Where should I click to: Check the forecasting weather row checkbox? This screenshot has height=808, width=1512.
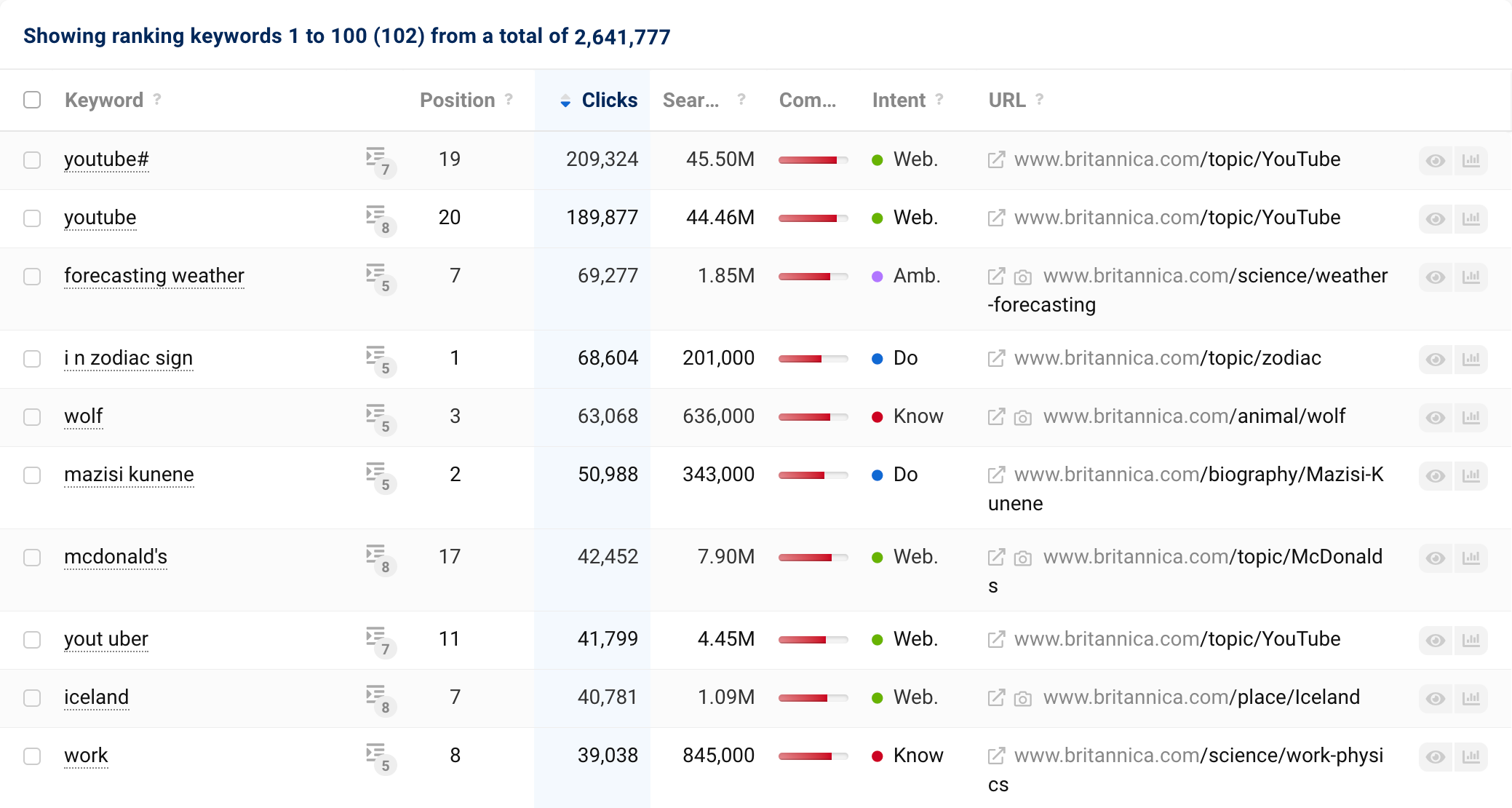pyautogui.click(x=32, y=276)
